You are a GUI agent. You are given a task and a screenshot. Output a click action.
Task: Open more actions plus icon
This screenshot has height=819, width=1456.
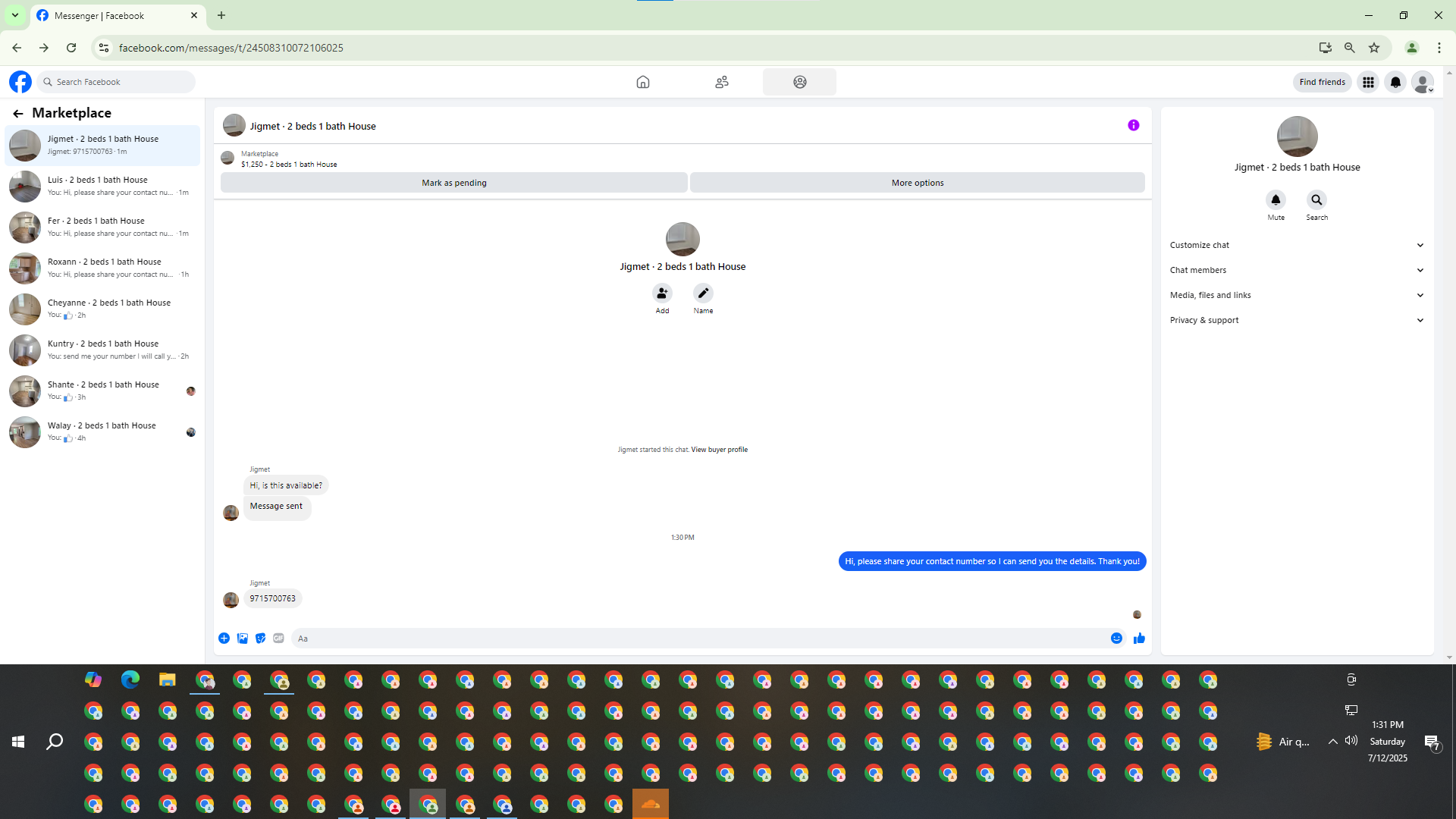[224, 639]
